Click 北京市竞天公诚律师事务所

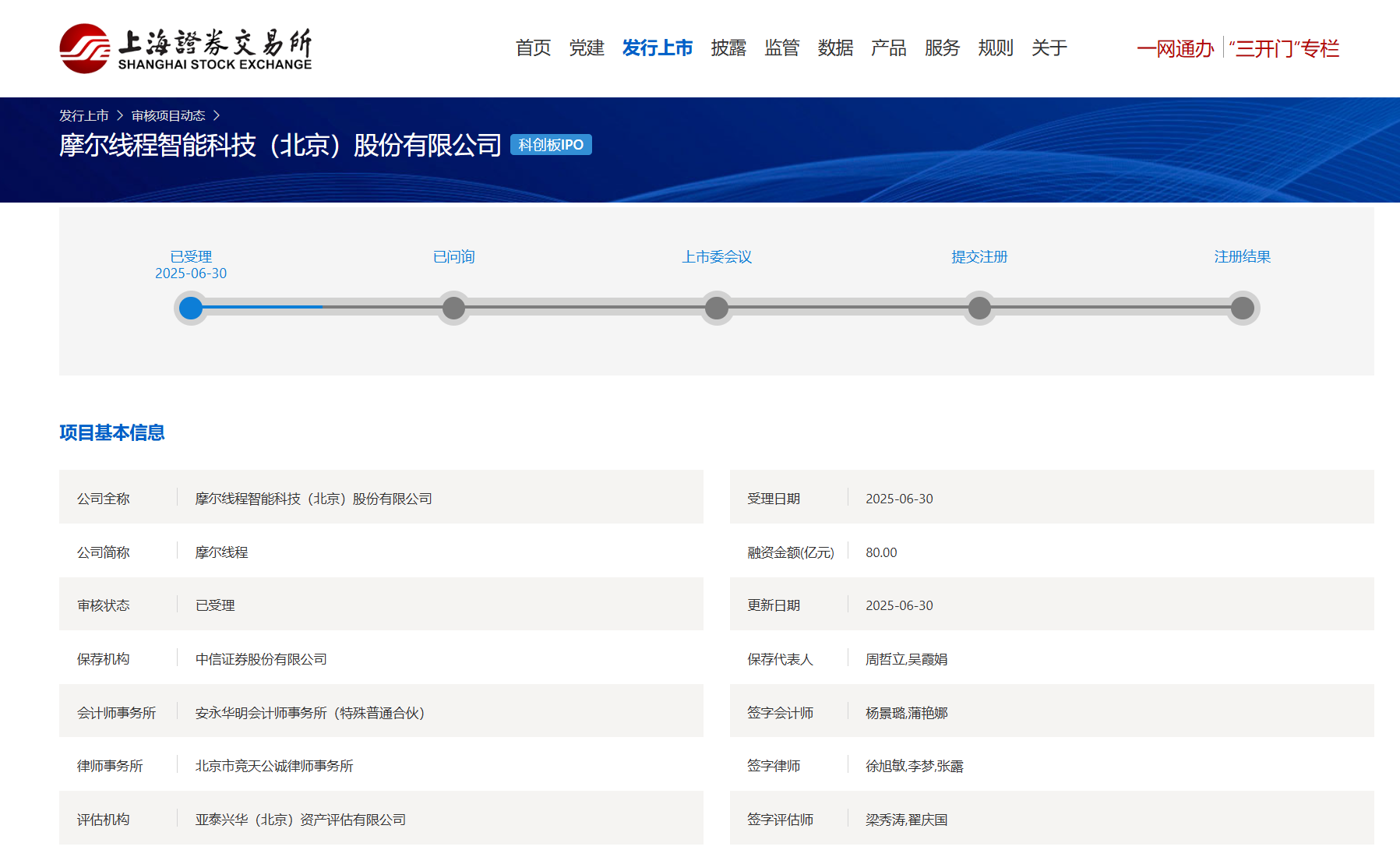(x=274, y=766)
